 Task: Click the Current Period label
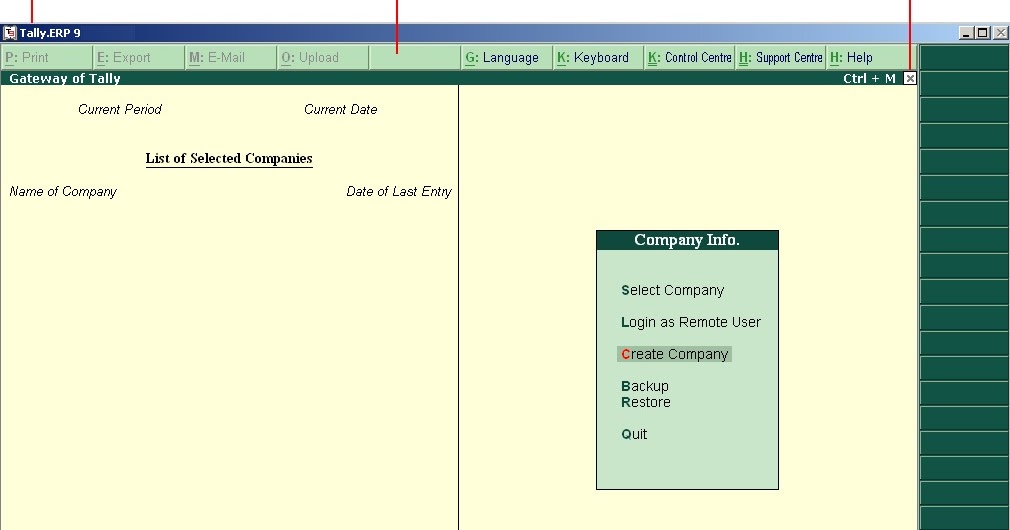click(120, 109)
